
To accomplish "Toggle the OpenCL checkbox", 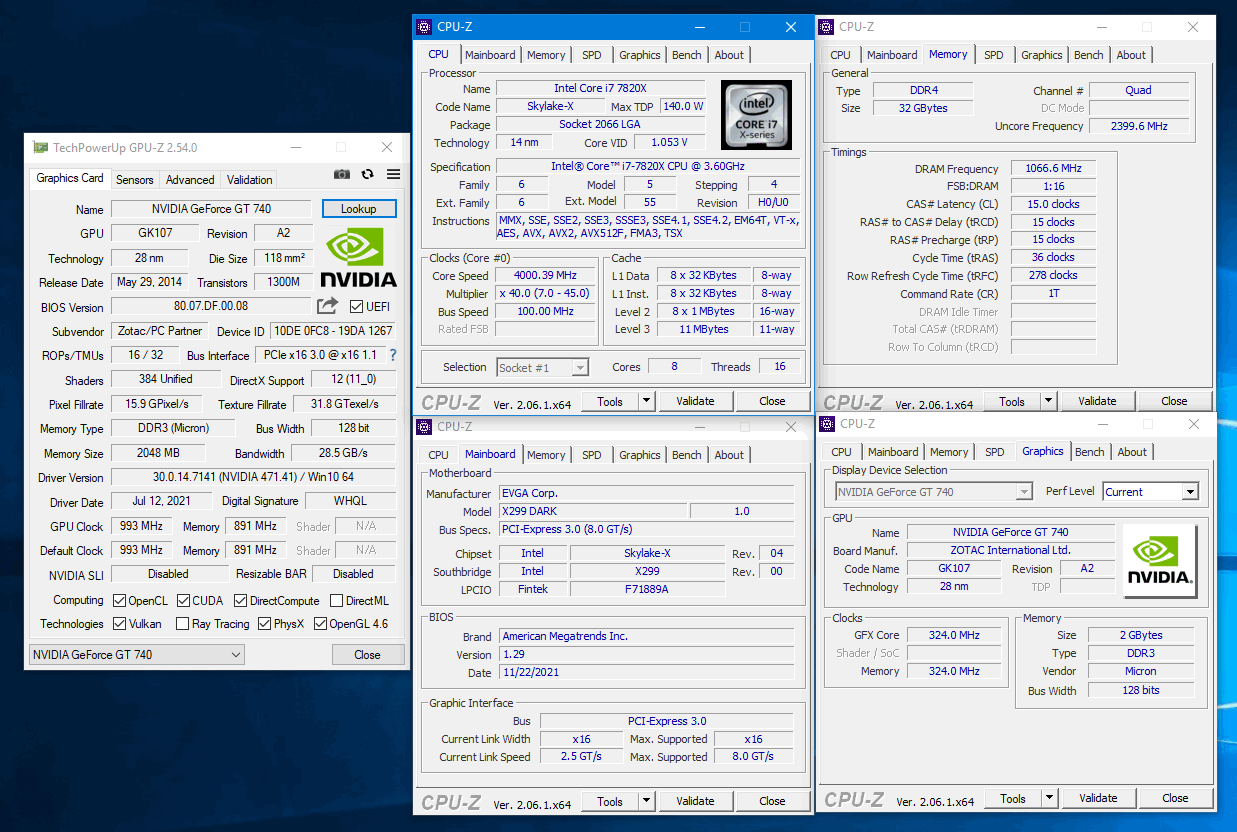I will tap(119, 601).
